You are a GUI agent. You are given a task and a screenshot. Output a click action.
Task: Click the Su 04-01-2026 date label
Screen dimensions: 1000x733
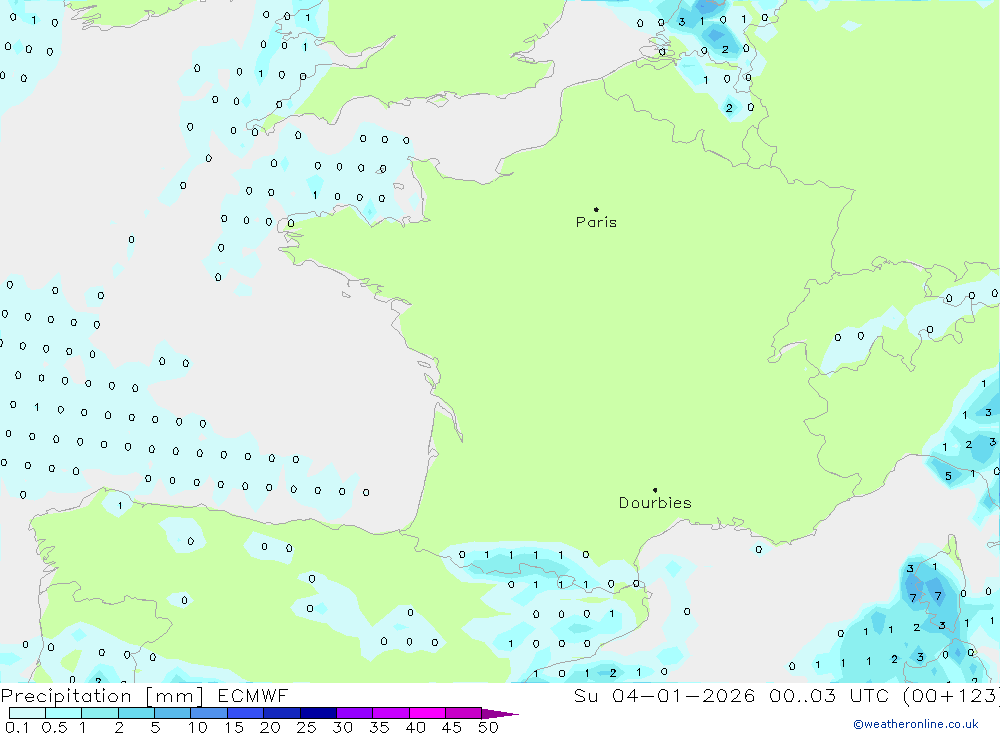(664, 695)
